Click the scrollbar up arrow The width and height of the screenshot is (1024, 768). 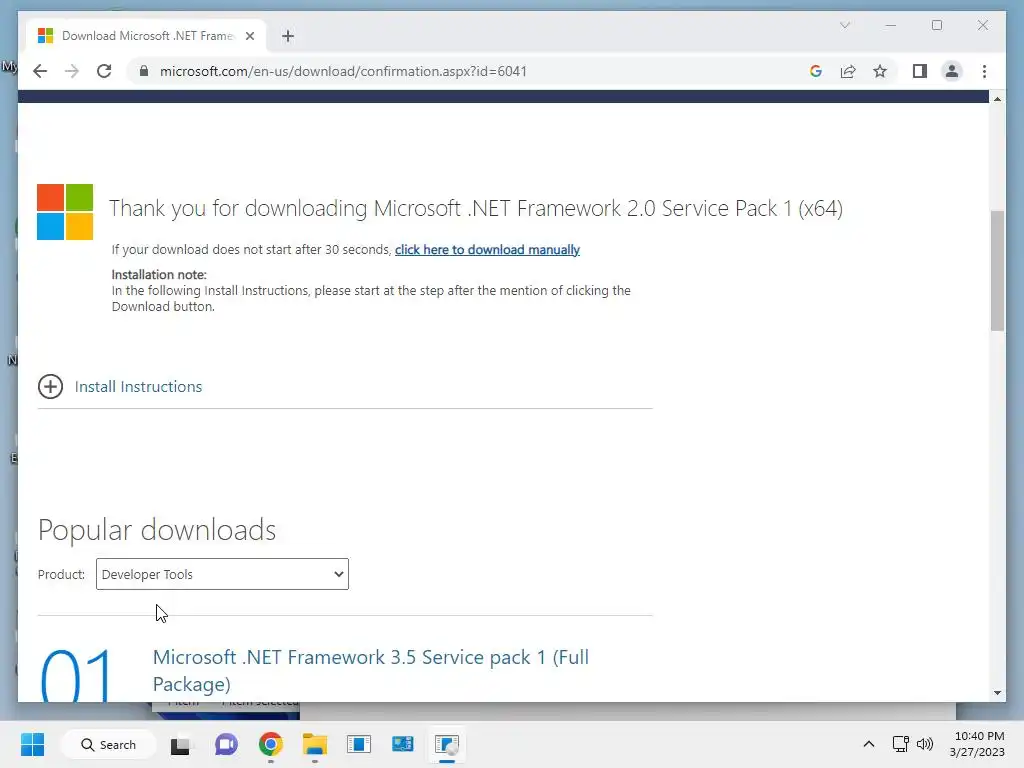[997, 99]
